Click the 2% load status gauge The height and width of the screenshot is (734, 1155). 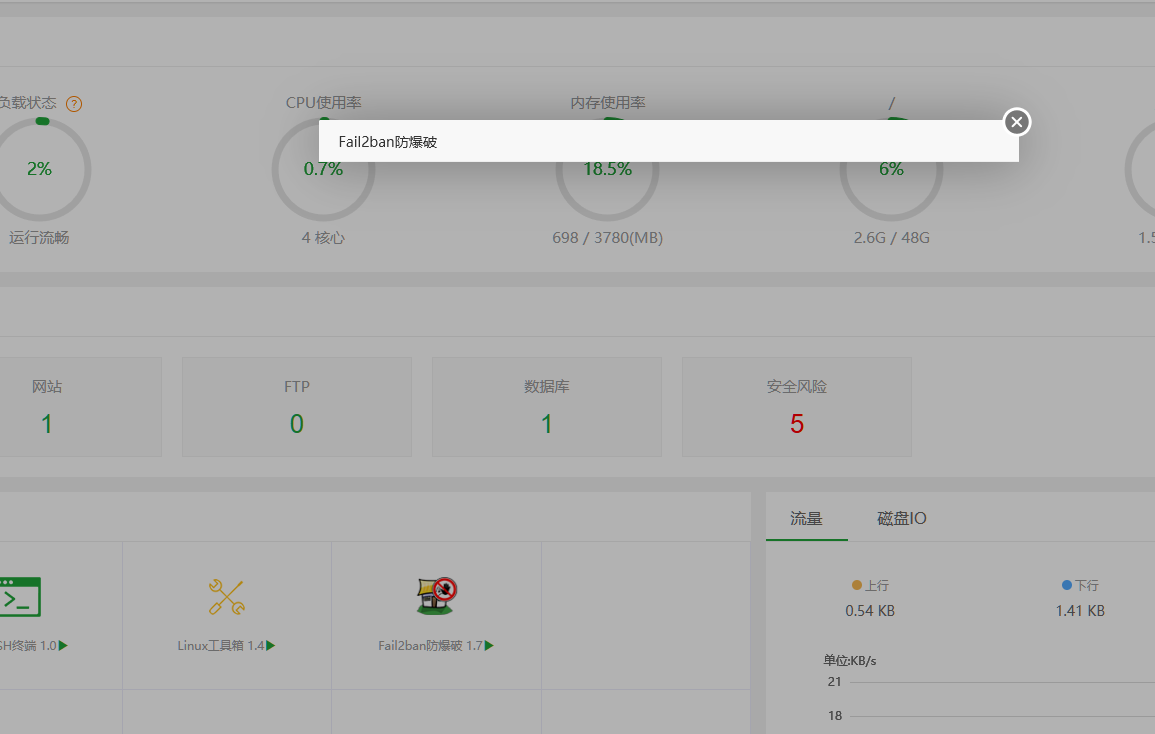point(40,169)
